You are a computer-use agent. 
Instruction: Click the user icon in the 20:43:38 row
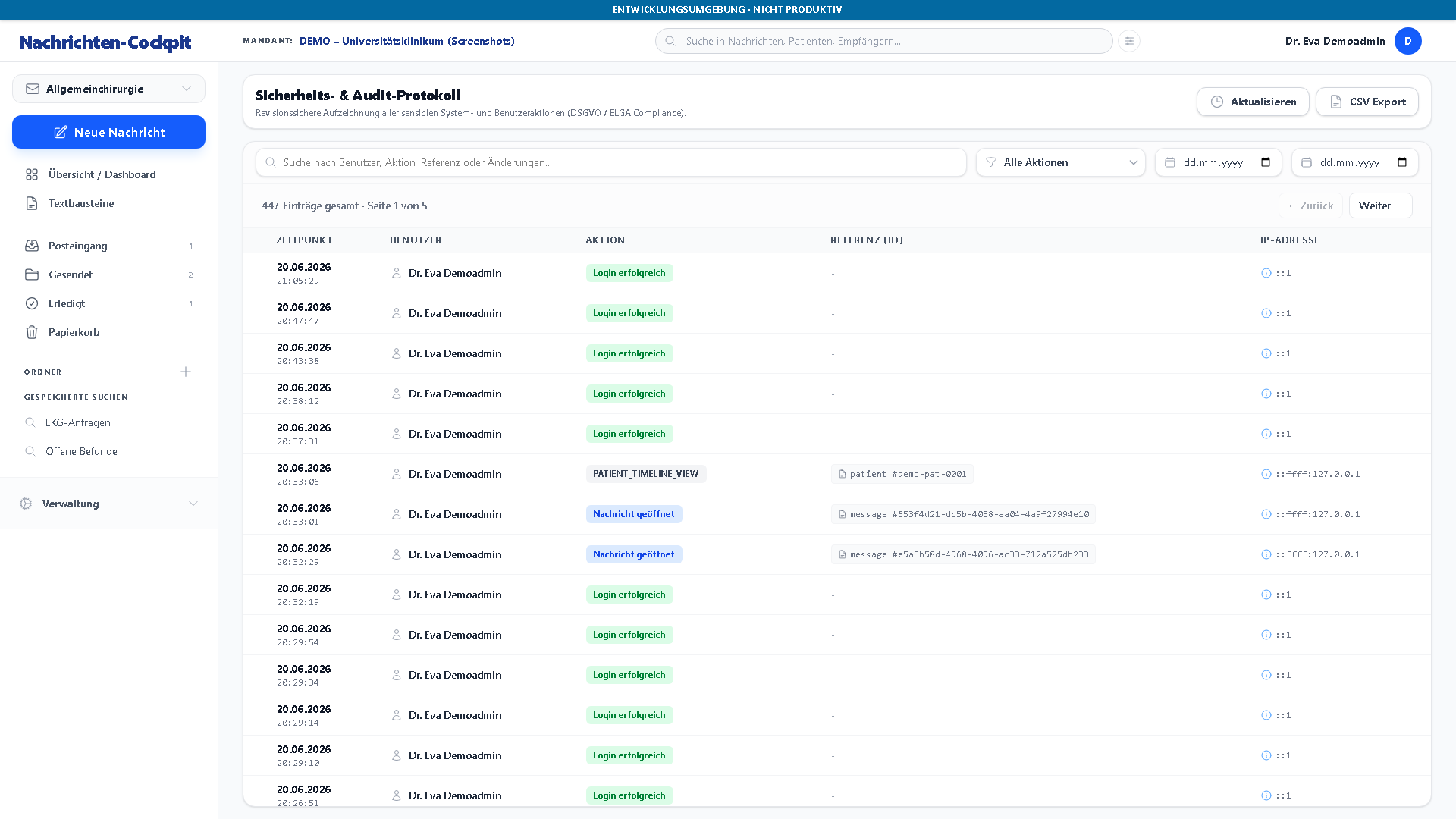[x=396, y=353]
